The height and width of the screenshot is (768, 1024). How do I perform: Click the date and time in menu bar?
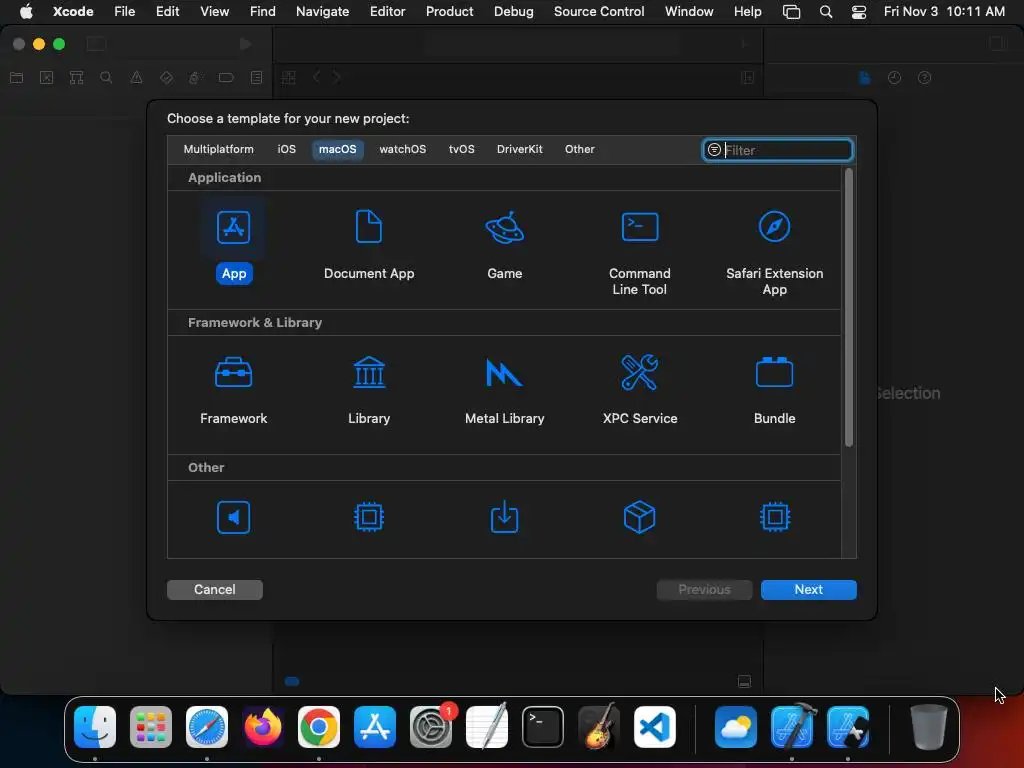(944, 11)
